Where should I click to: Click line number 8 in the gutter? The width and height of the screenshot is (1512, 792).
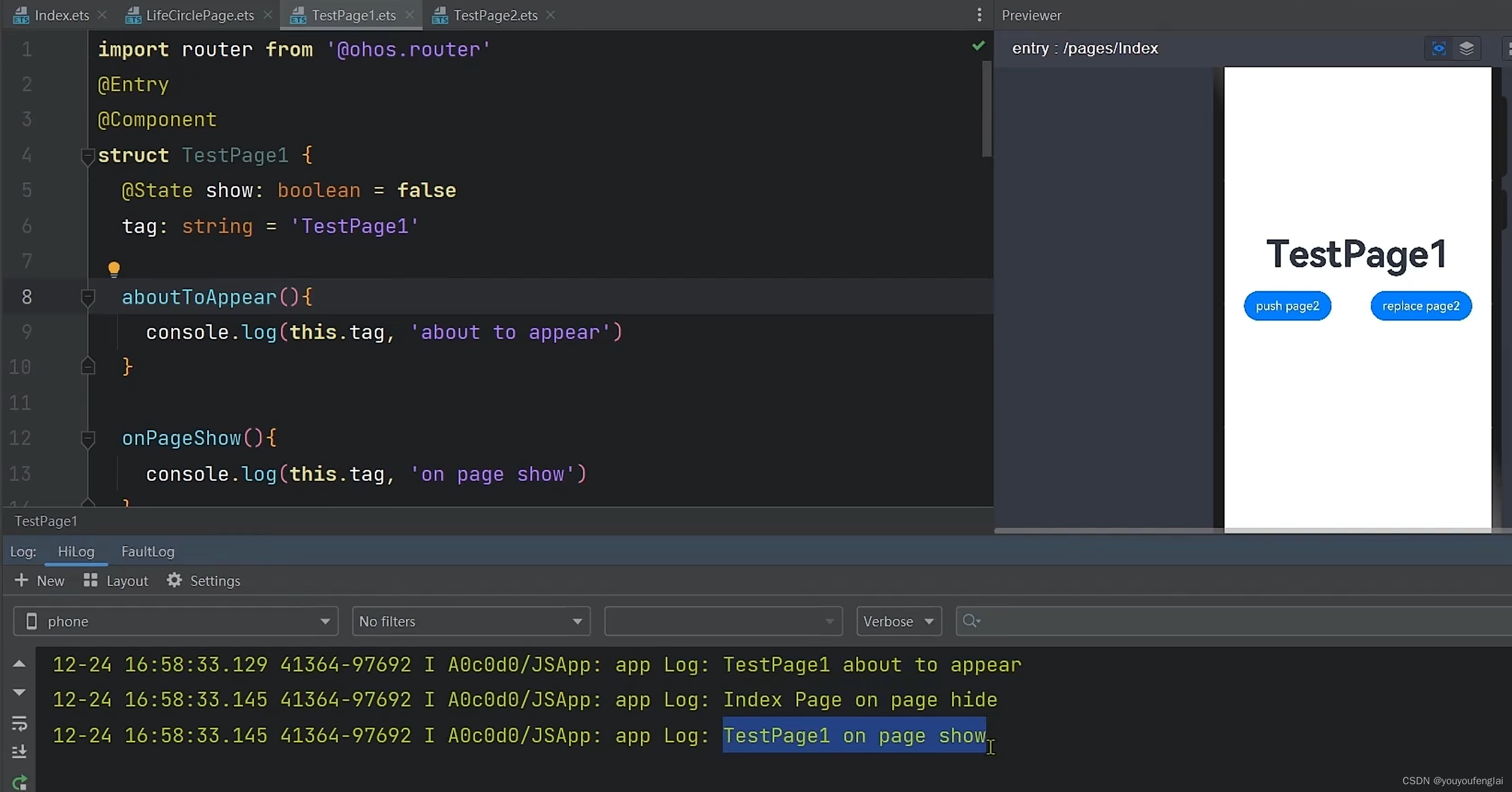(27, 296)
